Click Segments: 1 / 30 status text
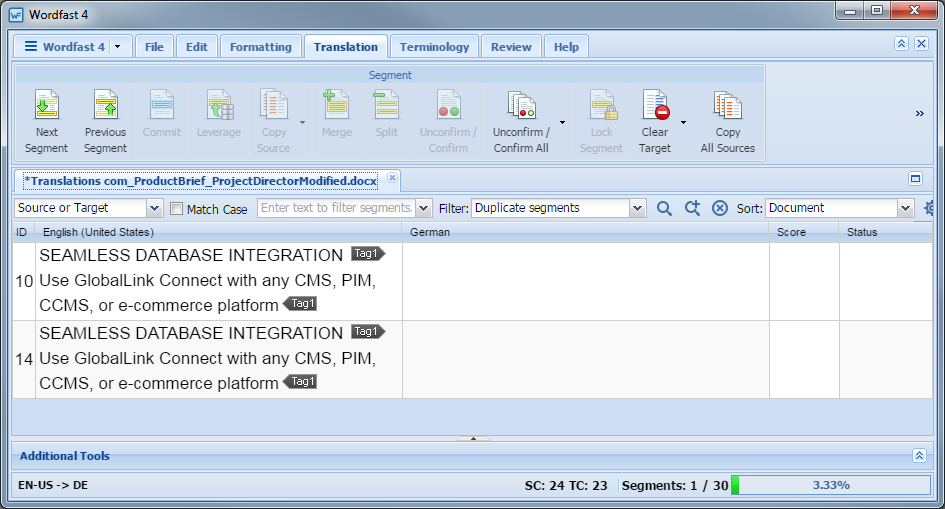The width and height of the screenshot is (945, 509). 675,486
